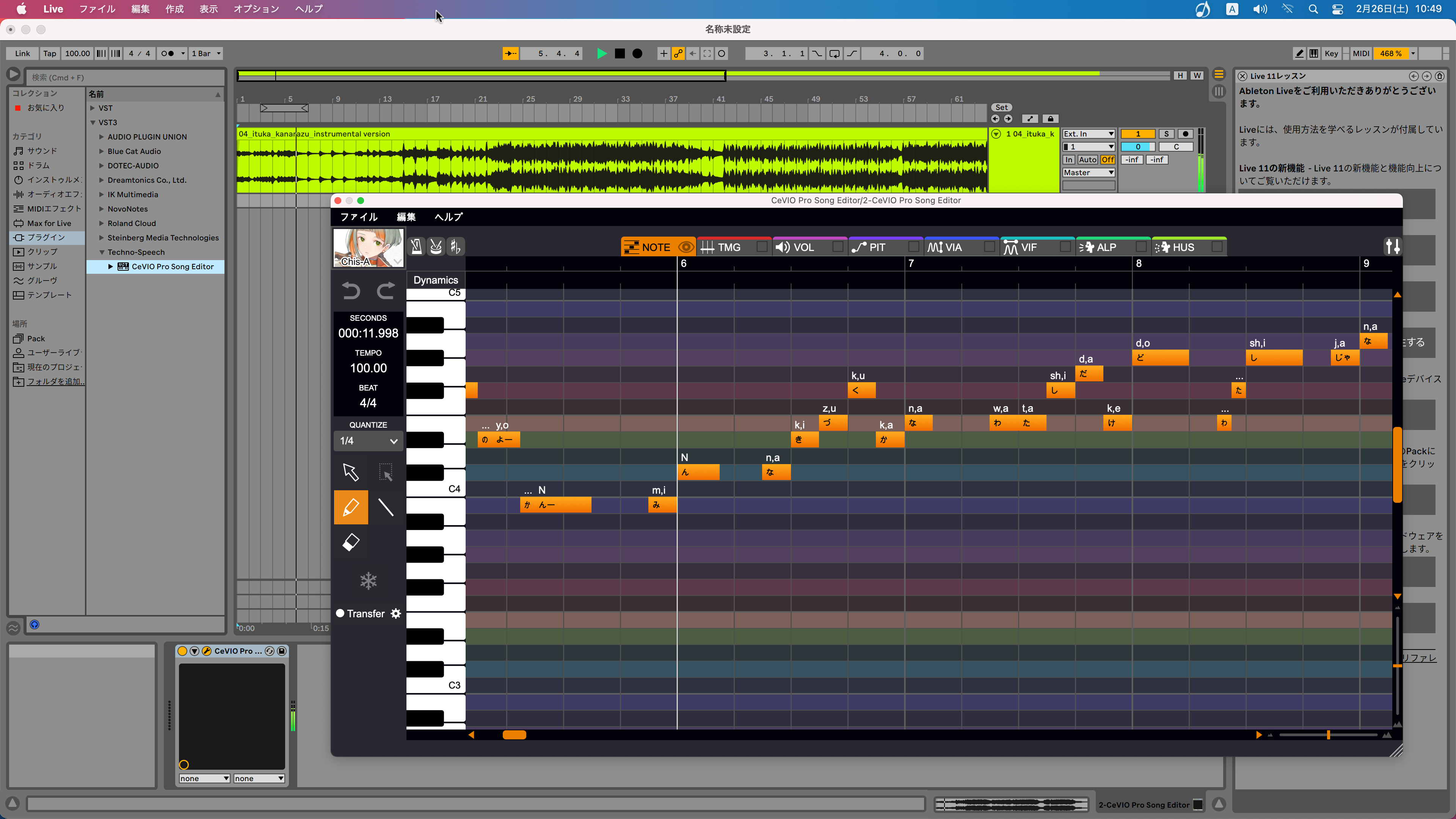The height and width of the screenshot is (819, 1456).
Task: Open the Live オプション menu
Action: [x=256, y=9]
